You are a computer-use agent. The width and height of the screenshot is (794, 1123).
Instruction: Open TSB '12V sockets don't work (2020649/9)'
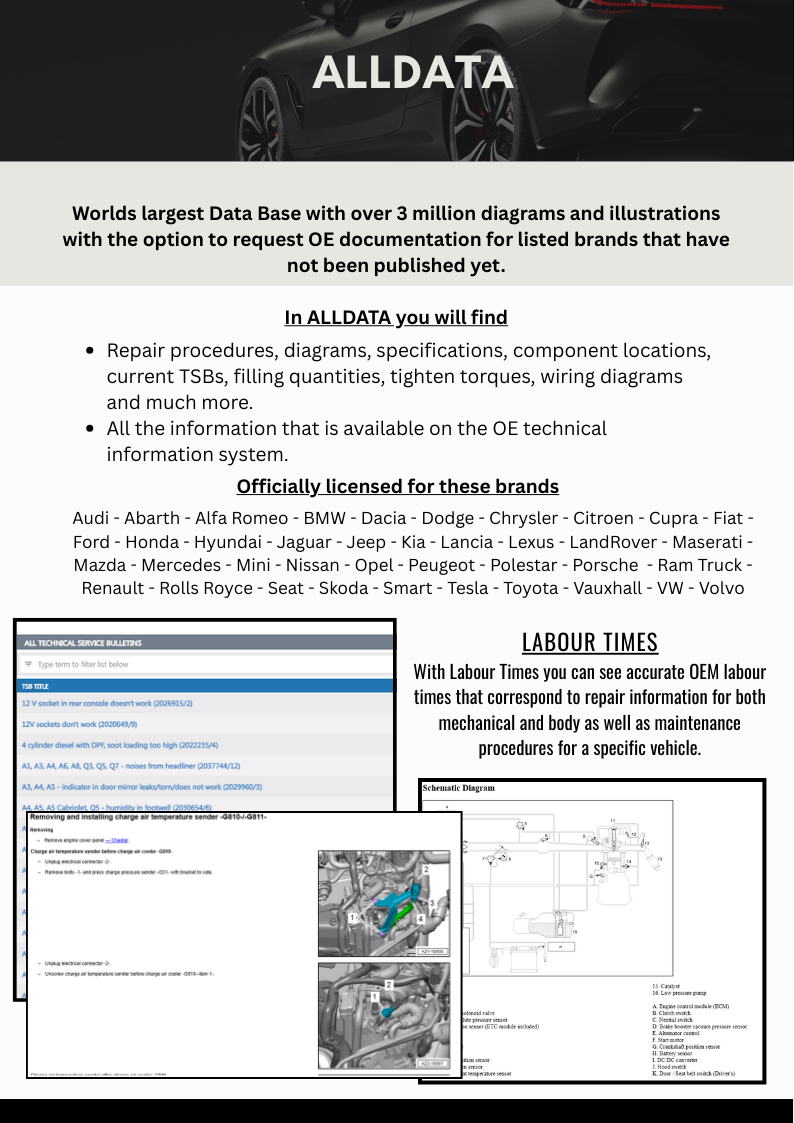79,724
